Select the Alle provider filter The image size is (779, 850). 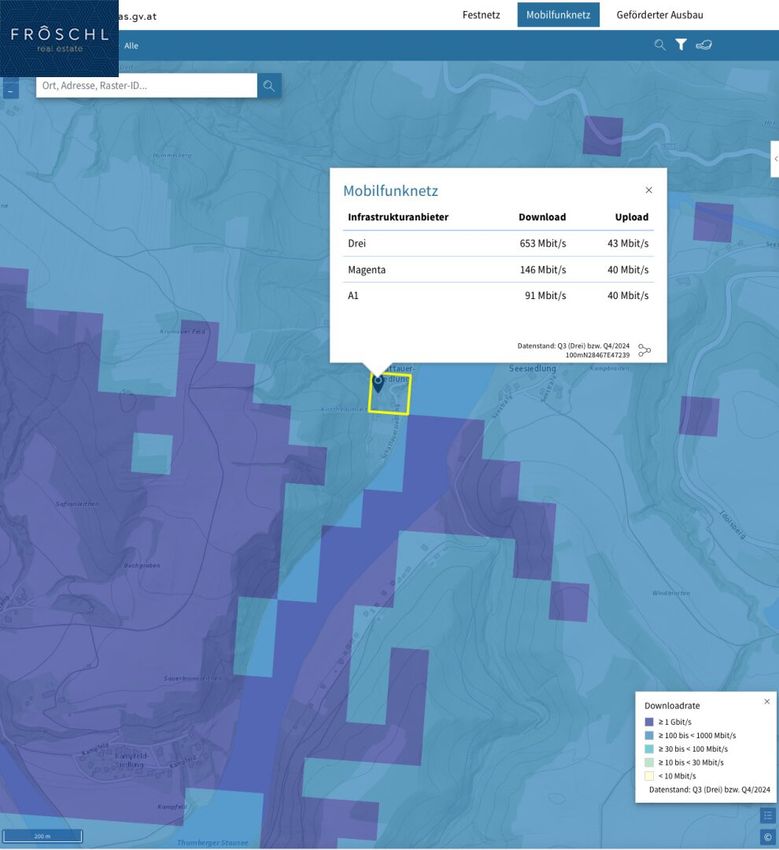pos(131,46)
